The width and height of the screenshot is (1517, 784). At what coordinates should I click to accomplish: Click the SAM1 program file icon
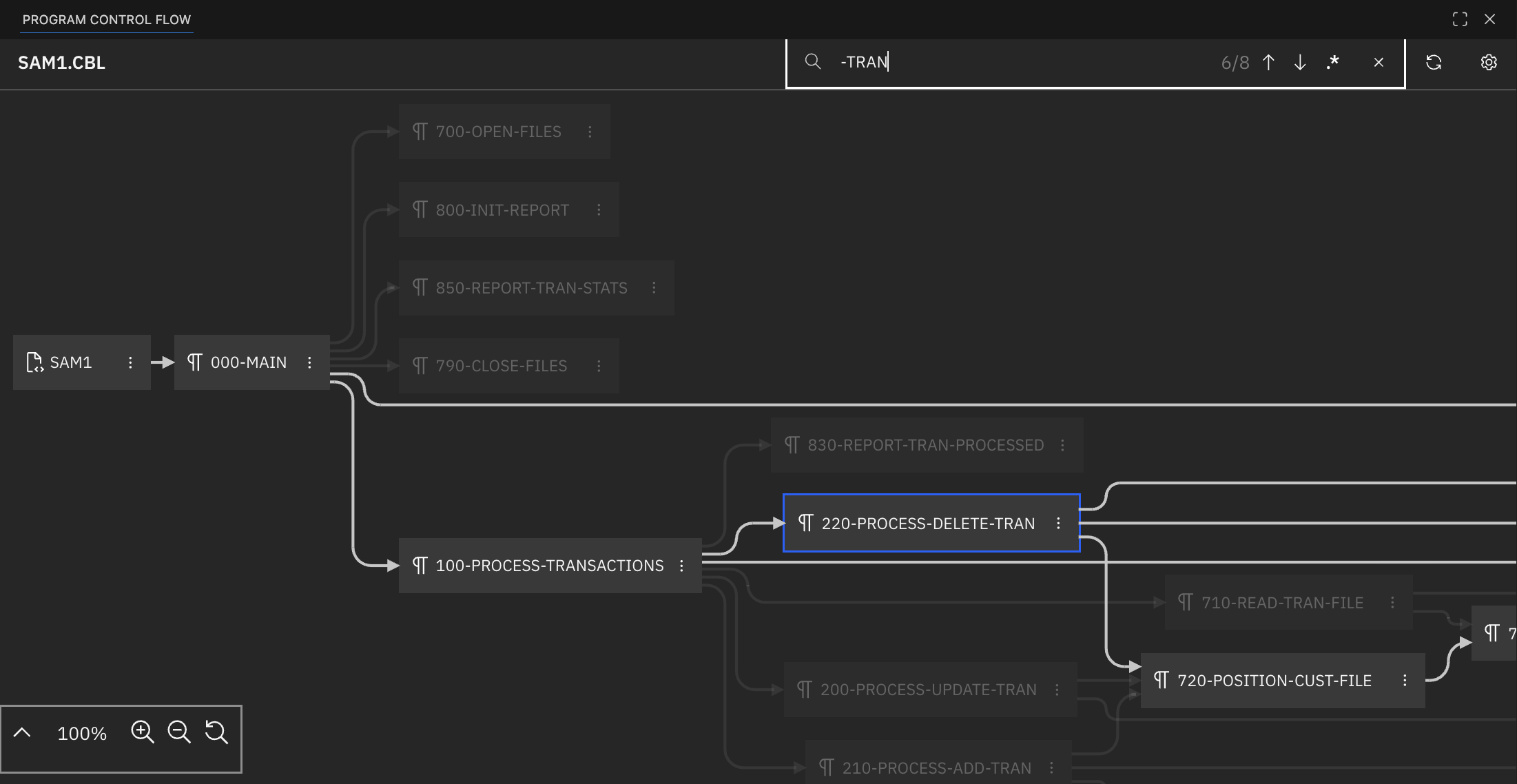click(34, 362)
